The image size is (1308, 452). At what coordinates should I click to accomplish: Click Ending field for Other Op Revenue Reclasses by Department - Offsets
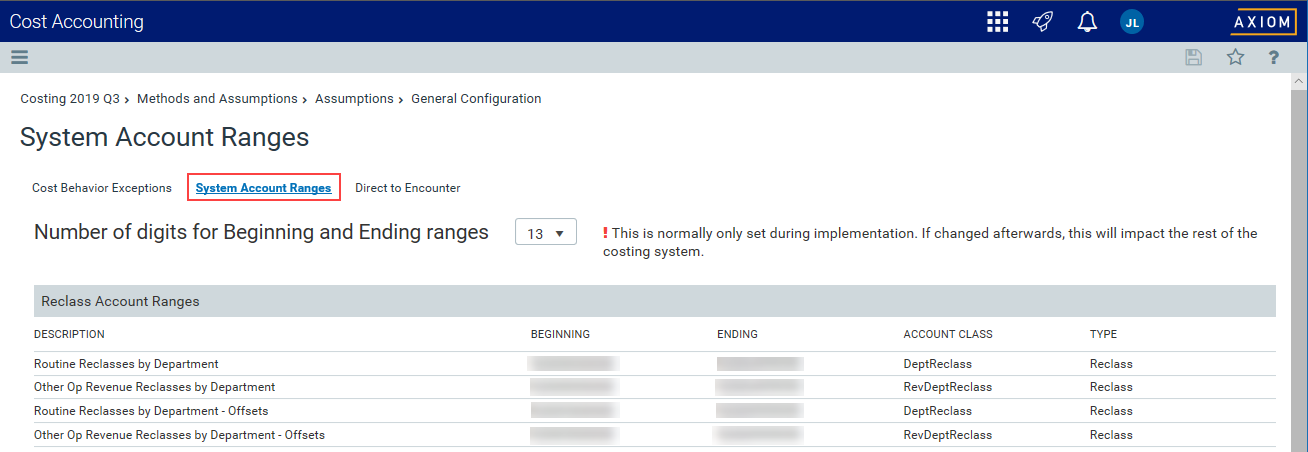coord(759,435)
